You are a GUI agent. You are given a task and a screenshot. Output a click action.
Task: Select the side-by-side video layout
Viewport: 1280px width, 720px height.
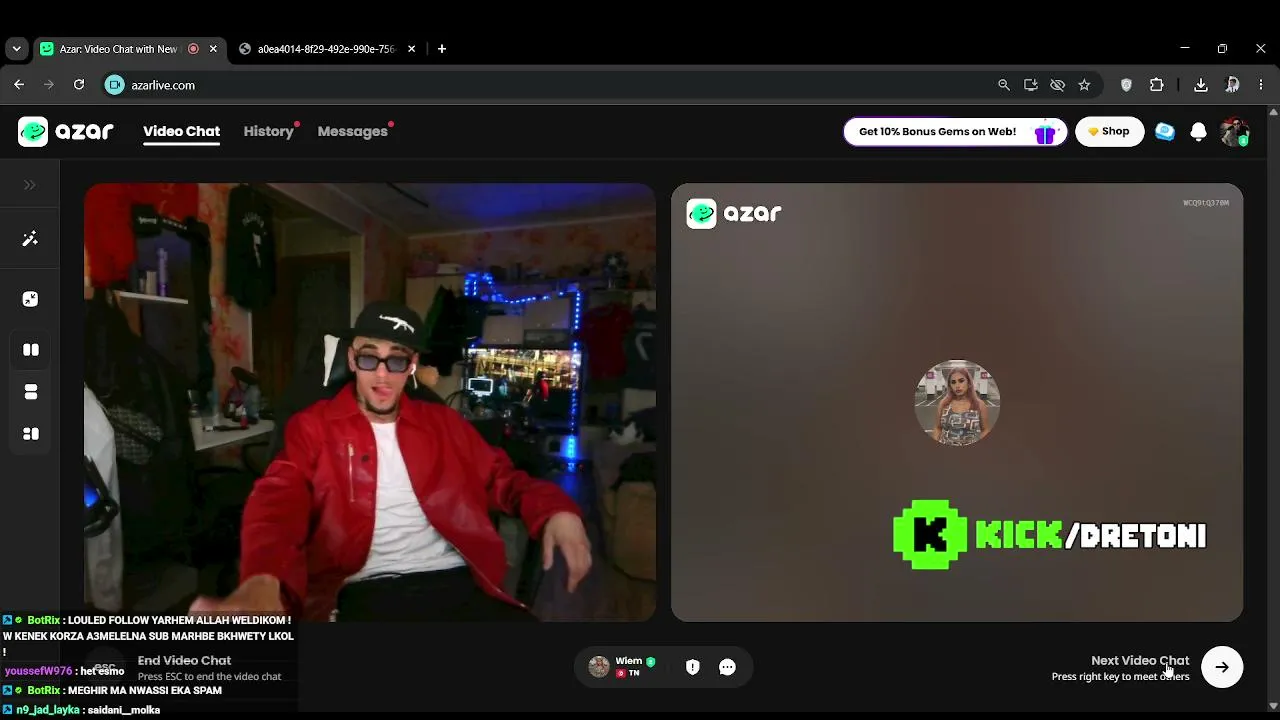coord(31,350)
